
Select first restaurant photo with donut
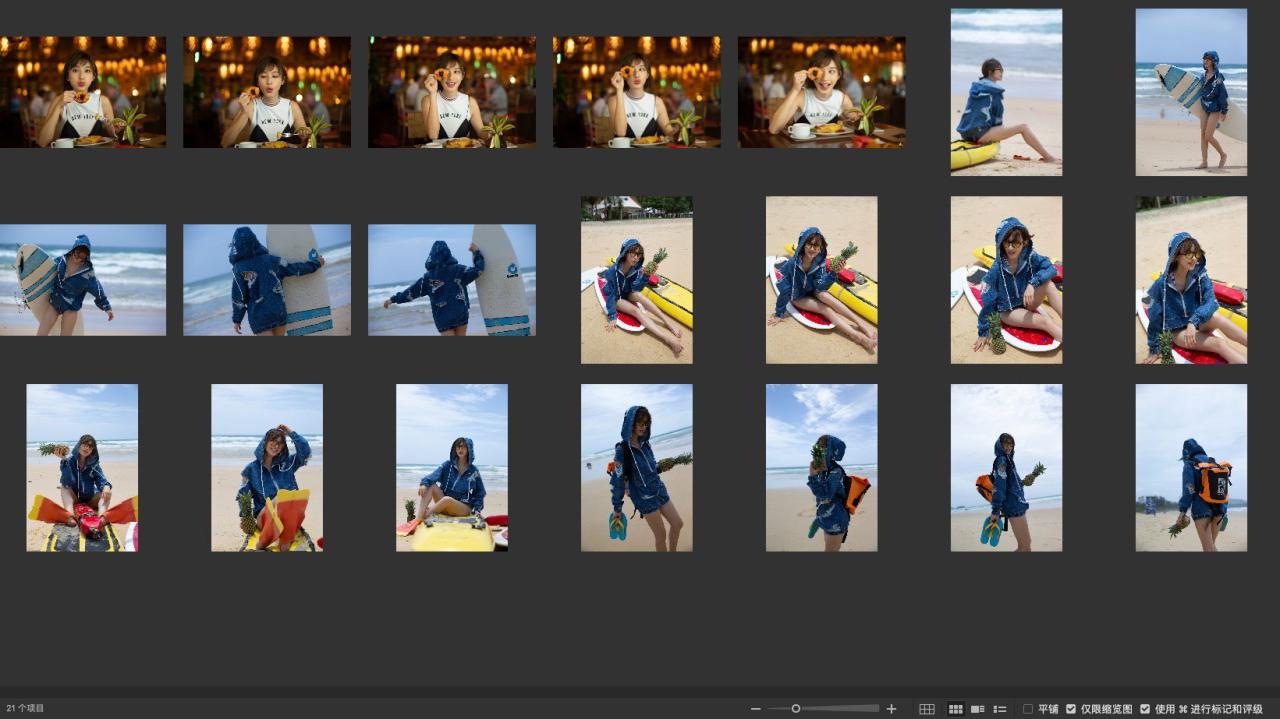coord(83,92)
